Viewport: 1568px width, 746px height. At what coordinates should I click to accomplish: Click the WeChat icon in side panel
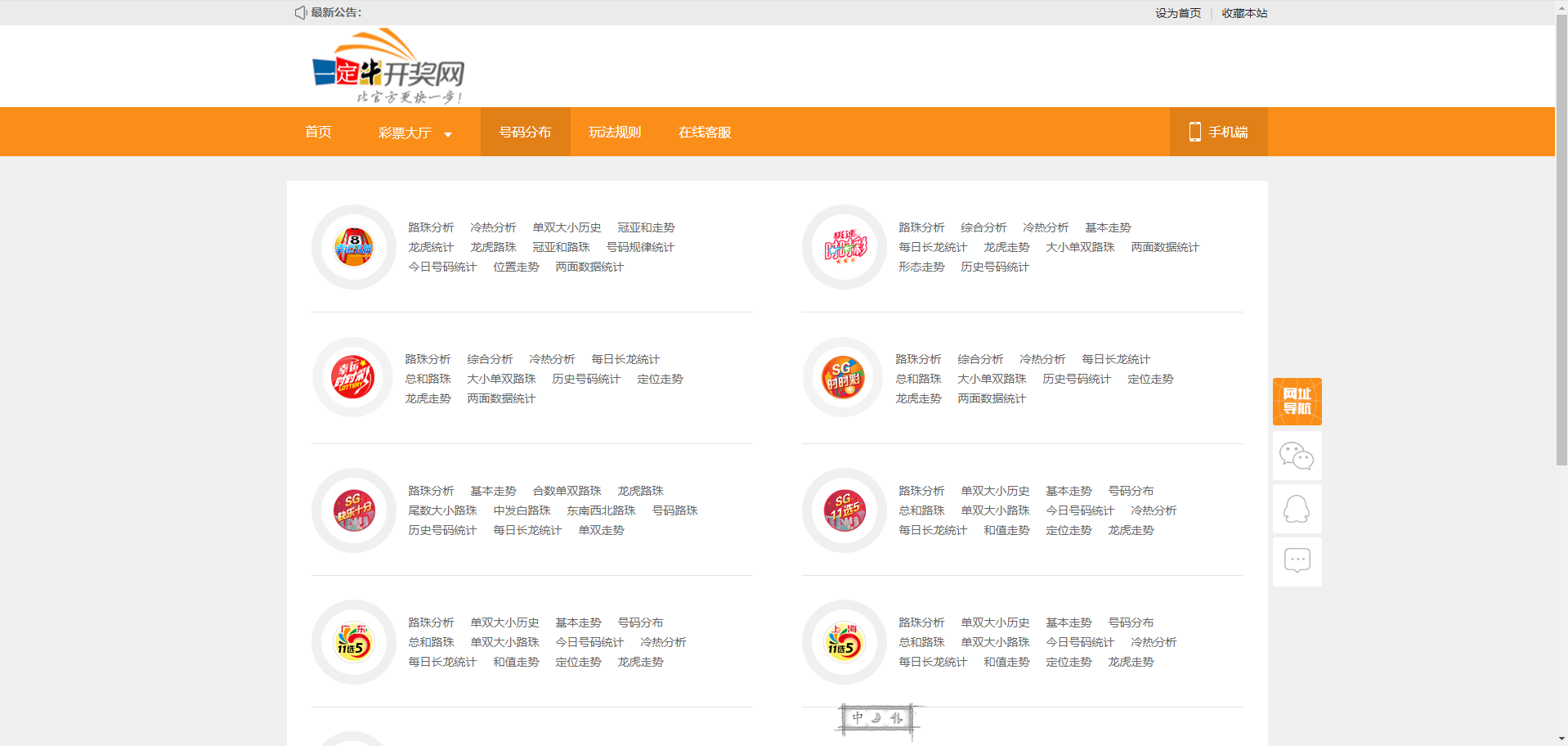point(1297,456)
